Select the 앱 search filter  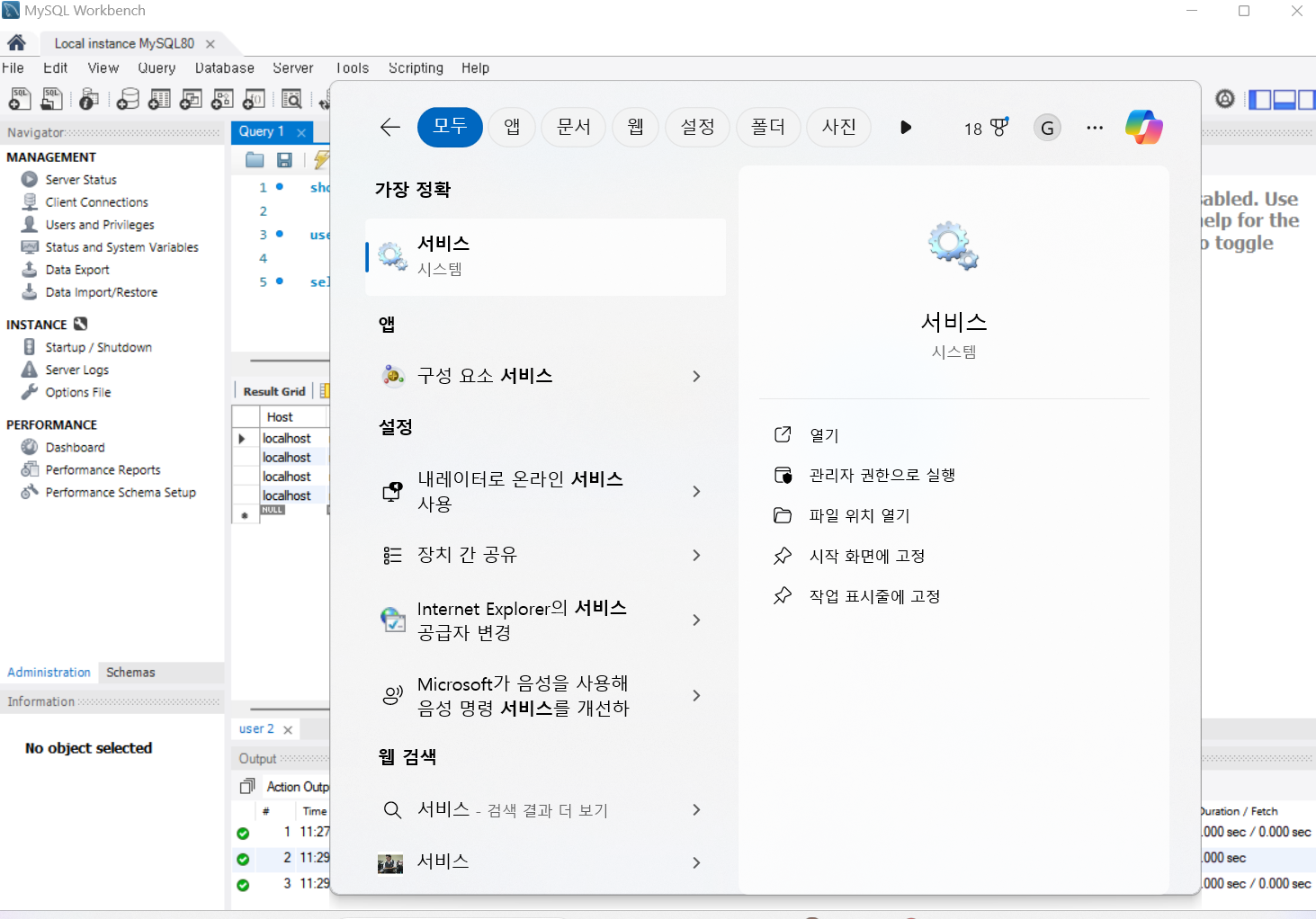[512, 127]
